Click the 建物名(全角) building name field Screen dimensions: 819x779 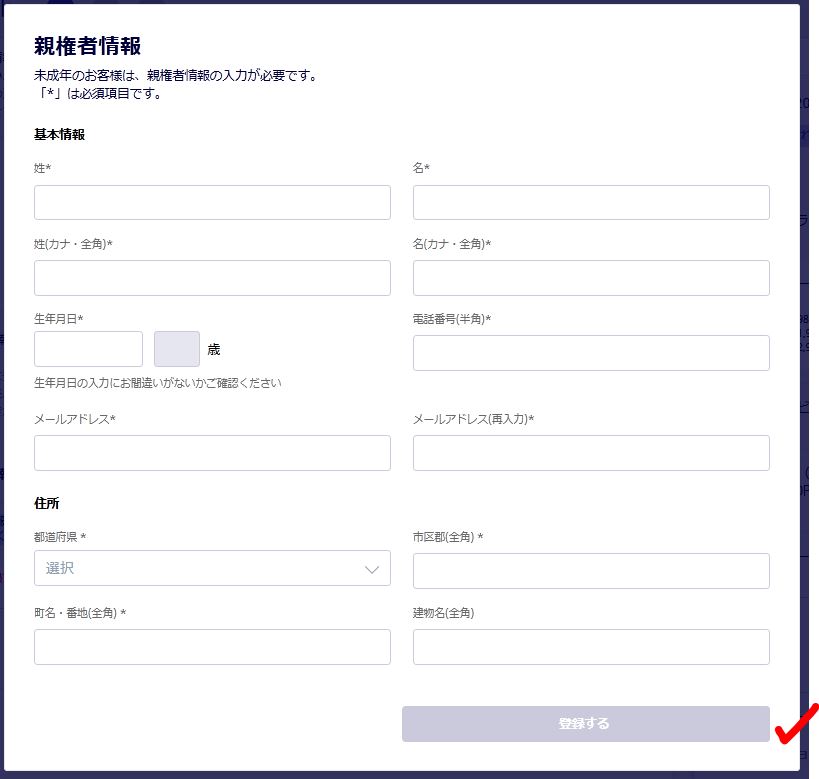pos(590,646)
